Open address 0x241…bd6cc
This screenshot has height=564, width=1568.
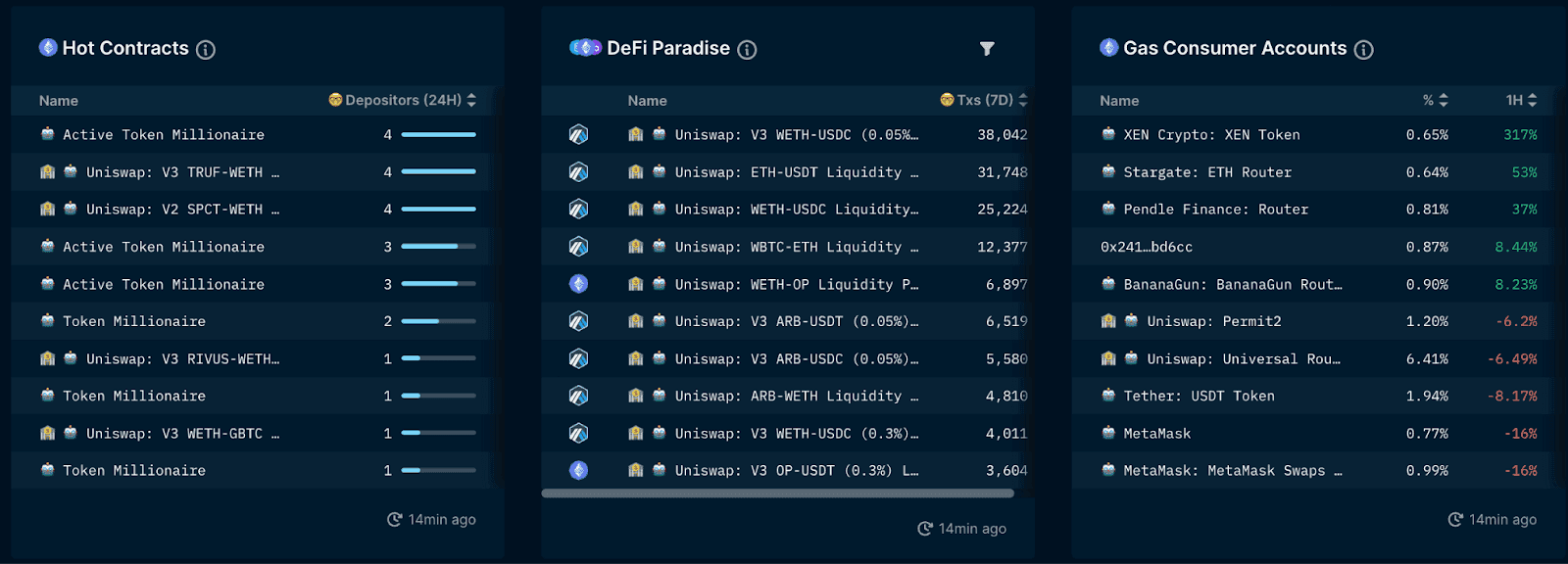1147,247
